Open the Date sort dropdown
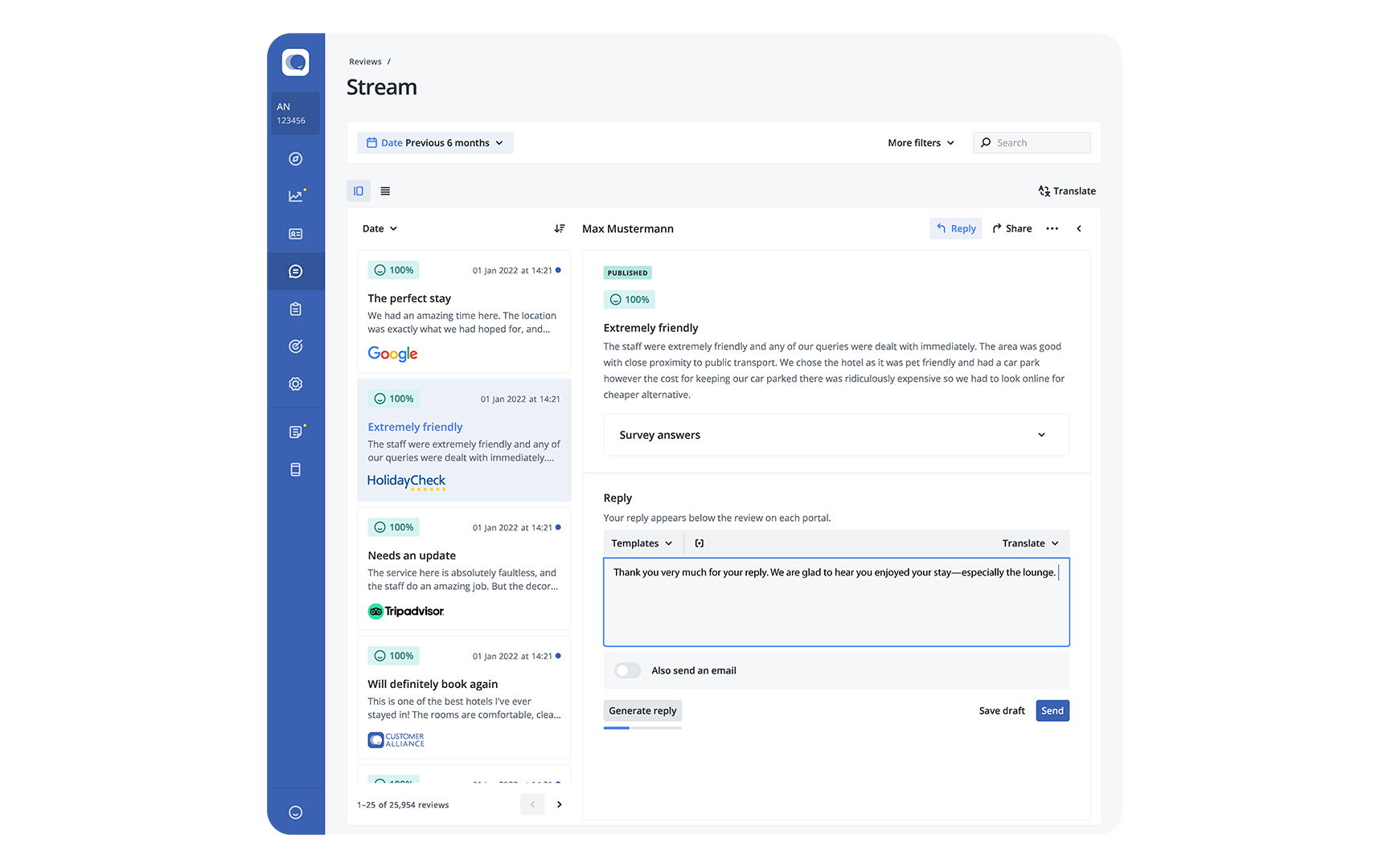Viewport: 1391px width, 868px height. 380,229
